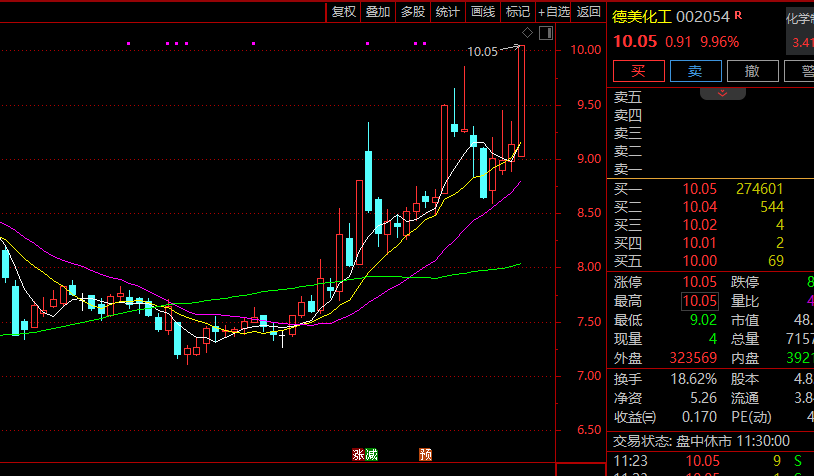This screenshot has width=814, height=476.
Task: Click the red 涨 event marker
Action: (x=357, y=454)
